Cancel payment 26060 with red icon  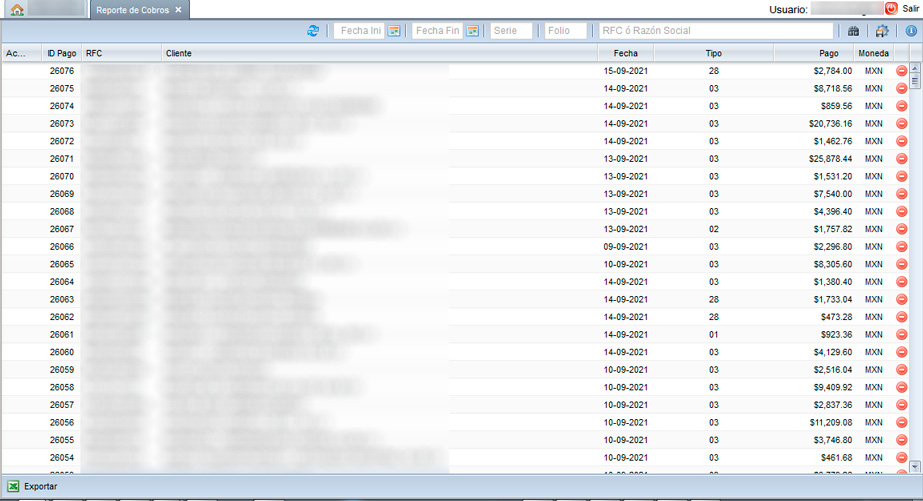pos(901,352)
